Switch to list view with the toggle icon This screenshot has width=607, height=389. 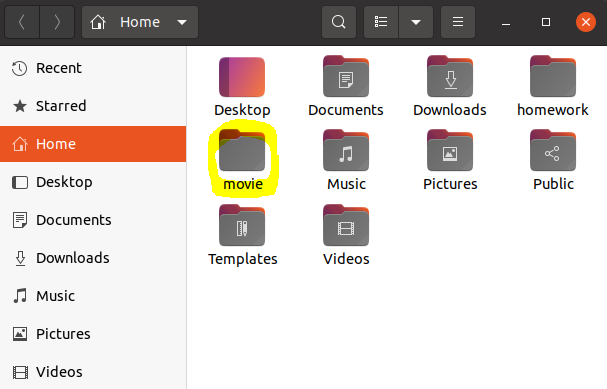point(381,22)
